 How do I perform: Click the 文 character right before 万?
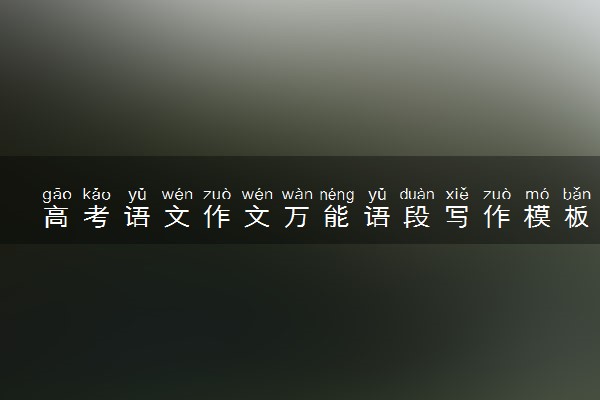[x=257, y=217]
